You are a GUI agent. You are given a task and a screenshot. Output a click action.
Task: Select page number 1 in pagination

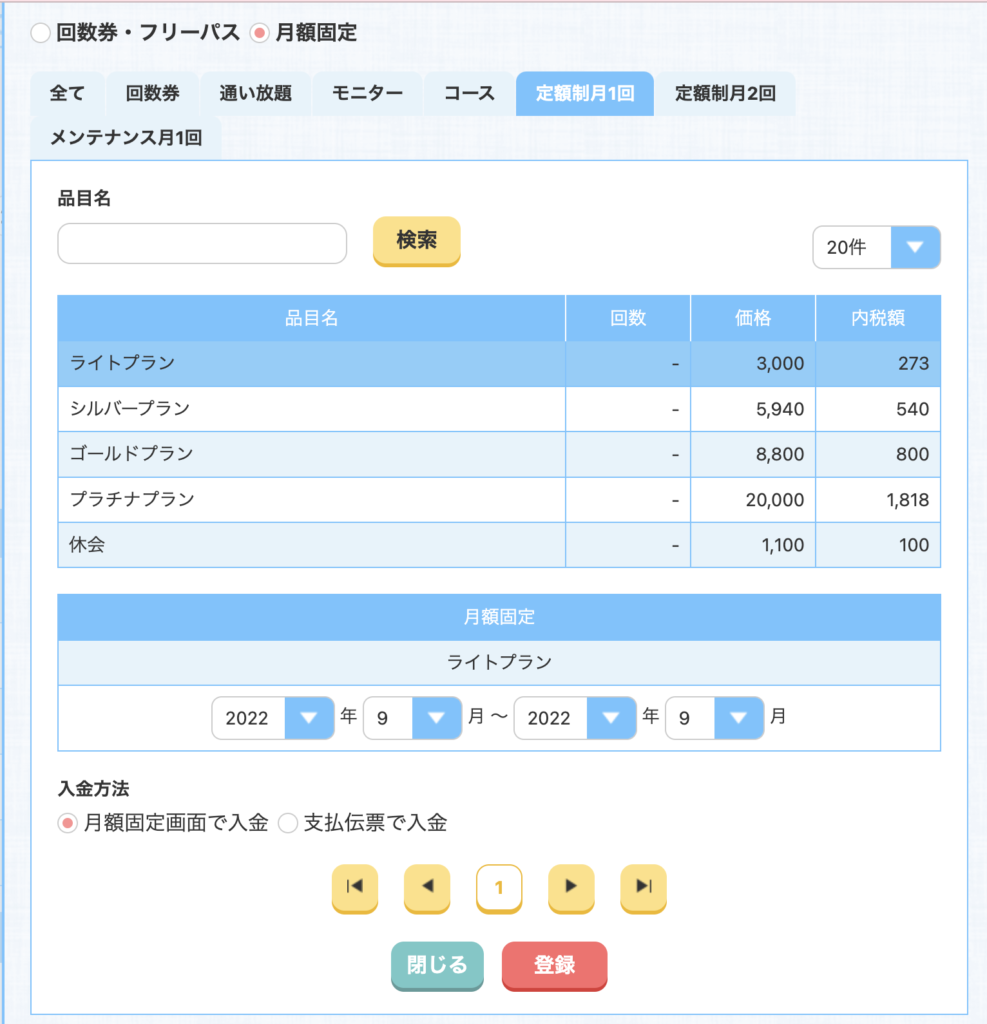pos(499,887)
